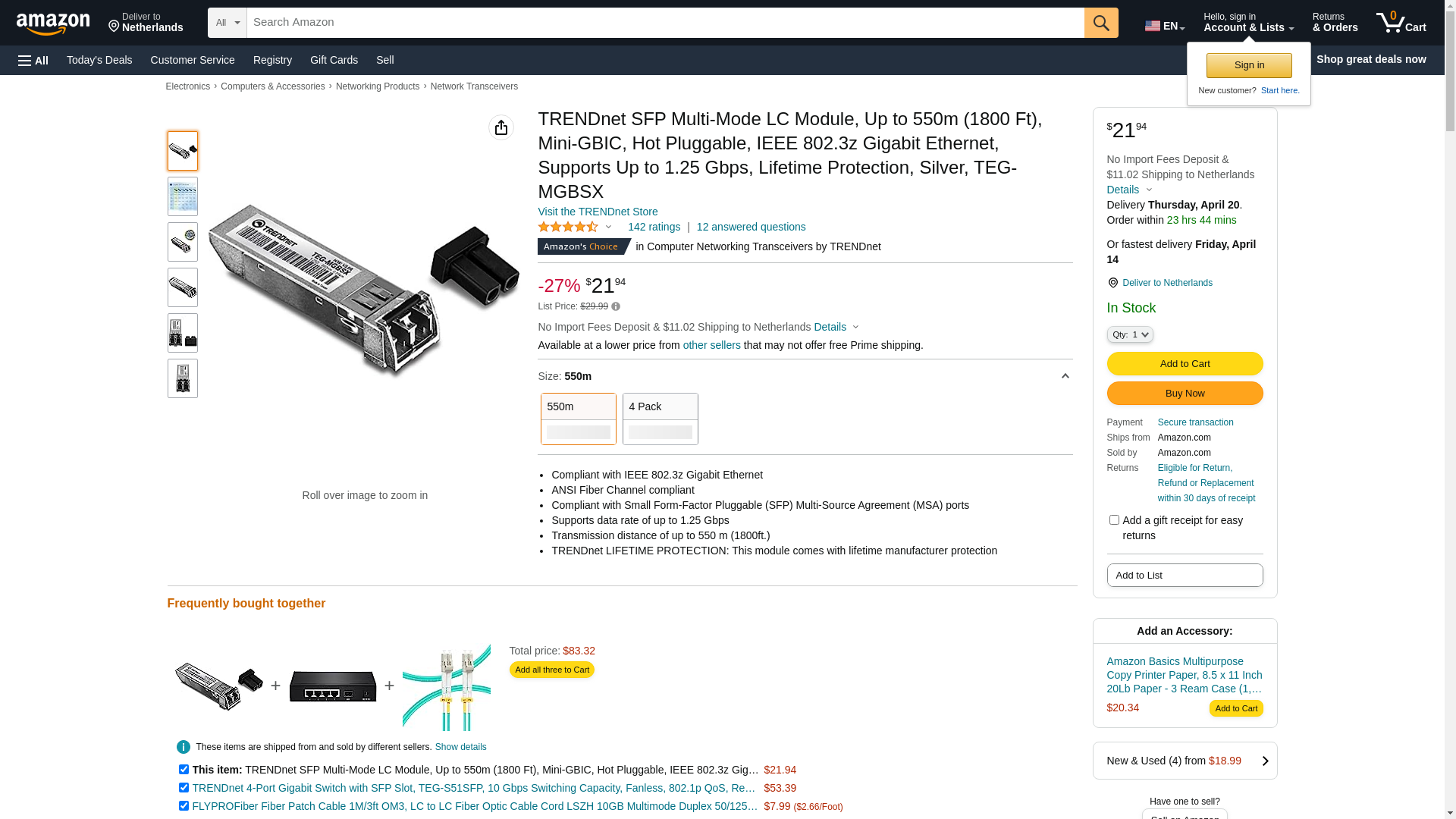Click the list price info icon
The image size is (1456, 819).
pos(616,307)
